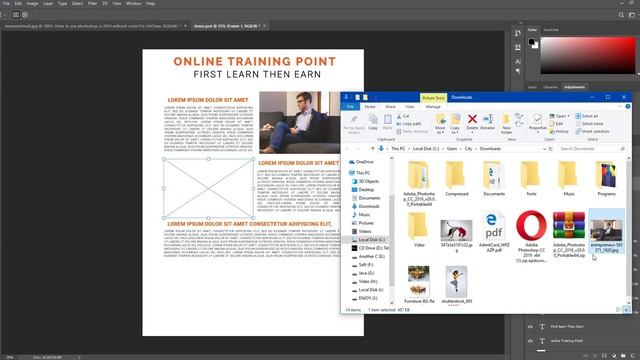The width and height of the screenshot is (640, 360).
Task: Click the Properties icon in Explorer ribbon
Action: (x=538, y=119)
